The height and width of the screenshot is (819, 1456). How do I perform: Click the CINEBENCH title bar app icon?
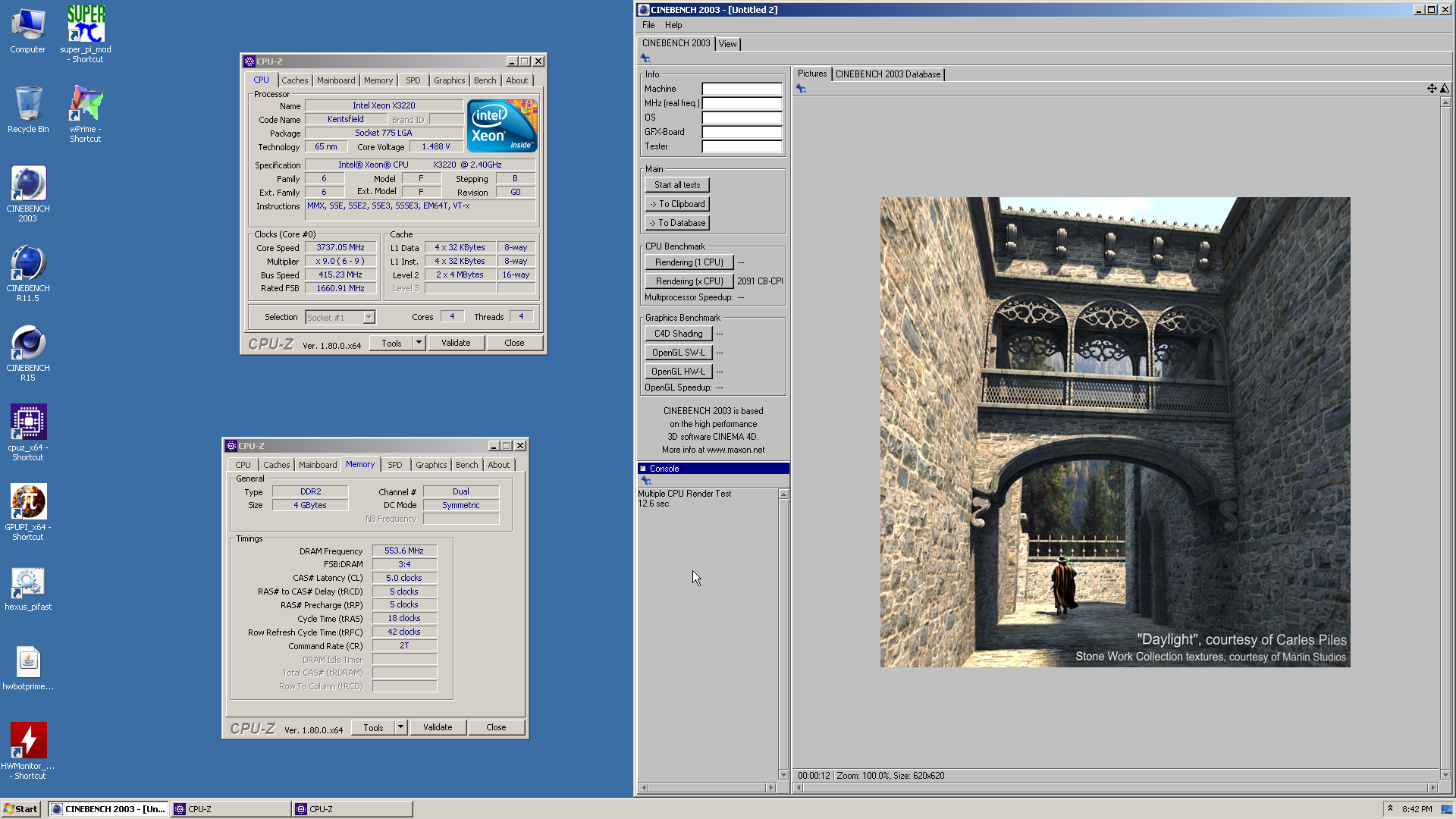point(644,10)
